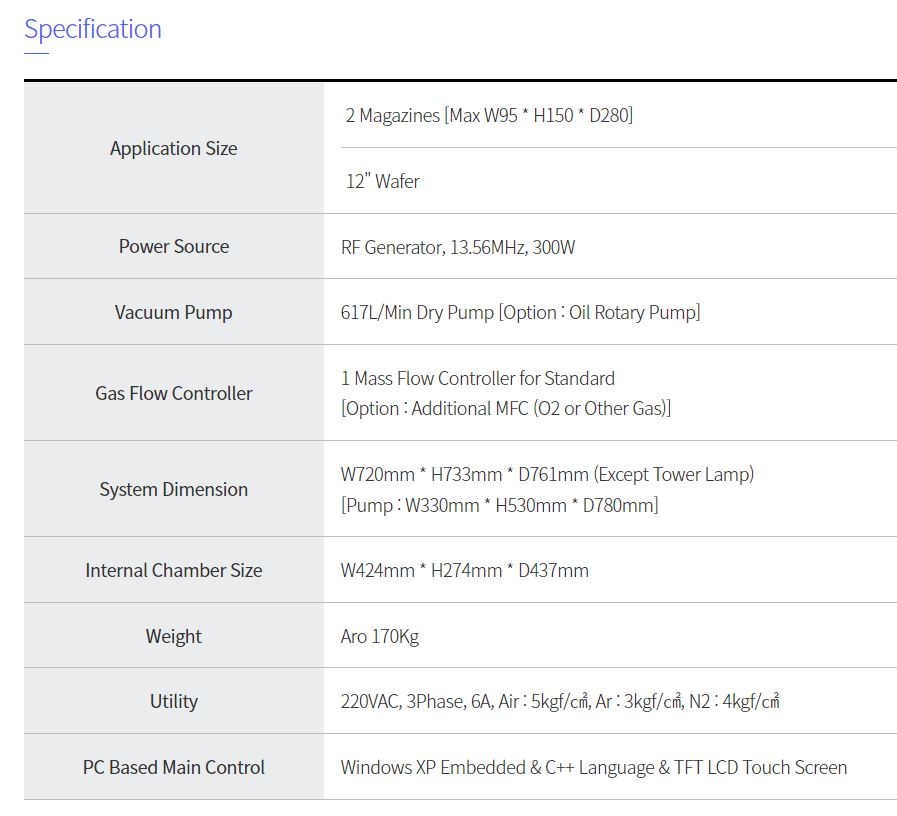Viewport: 897px width, 816px height.
Task: Click the Aro 170Kg value
Action: coord(380,636)
